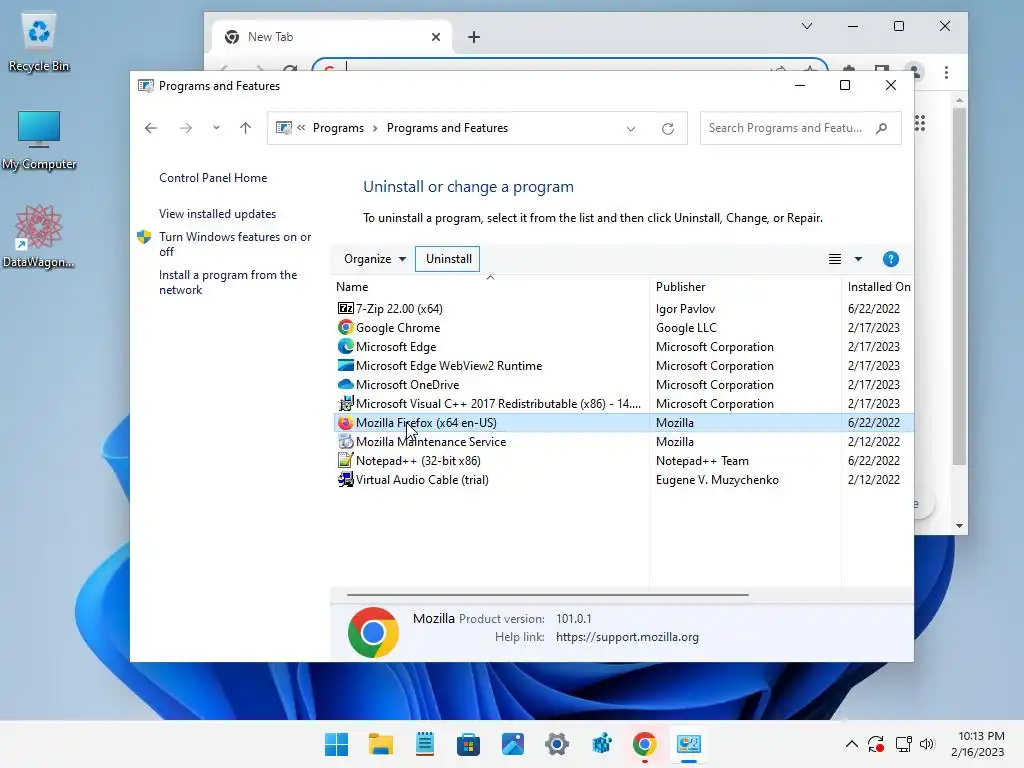Click the horizontal scrollbar of program list
This screenshot has height=768, width=1024.
(x=547, y=595)
